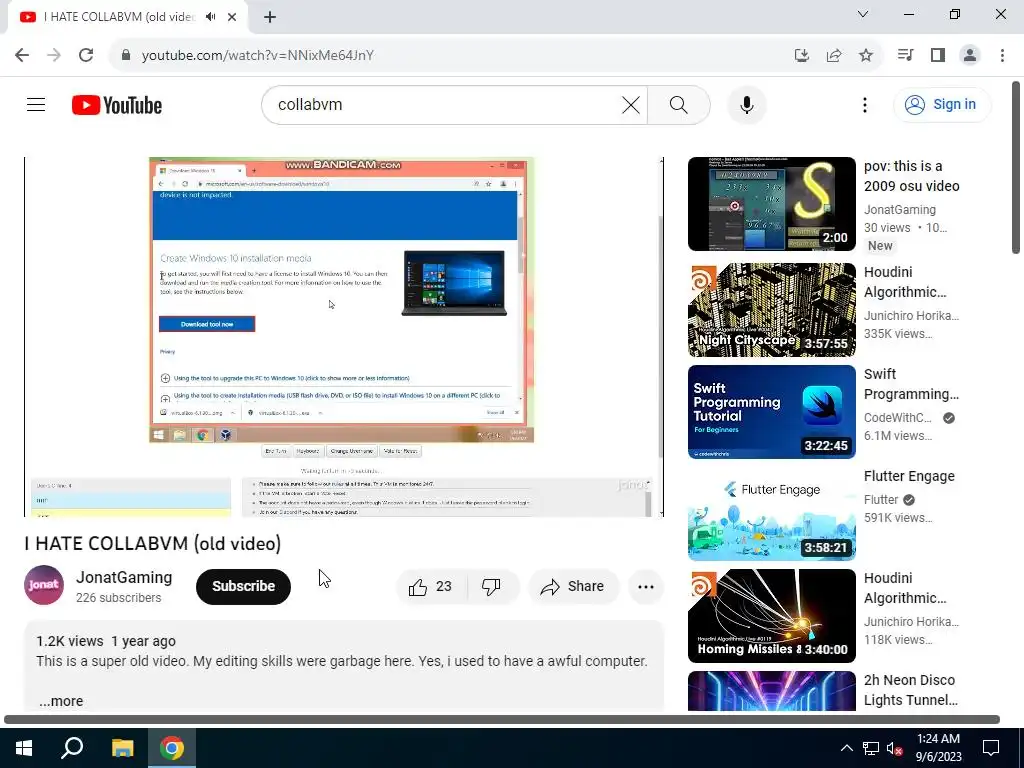Open Windows notification center

coord(991,748)
